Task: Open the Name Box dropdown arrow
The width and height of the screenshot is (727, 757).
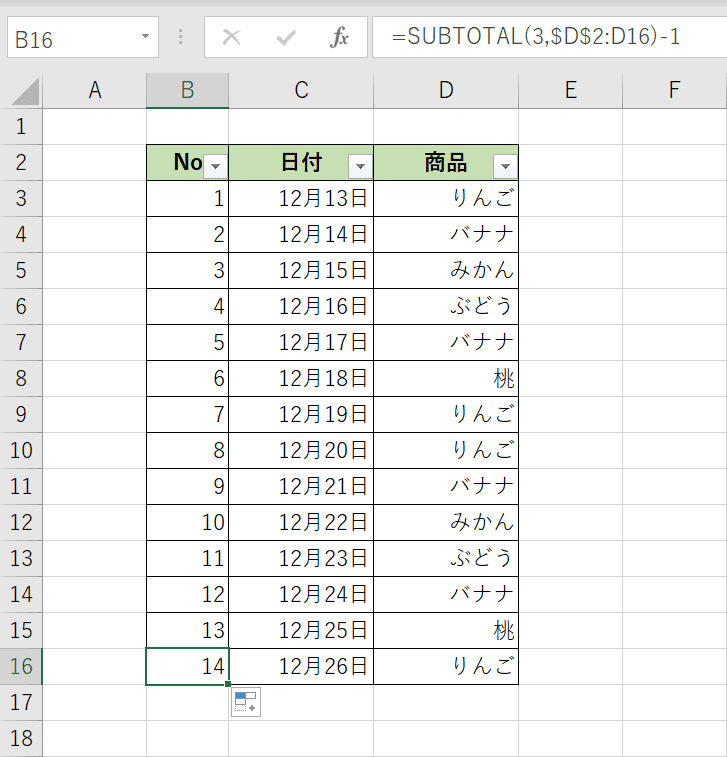Action: [x=145, y=37]
